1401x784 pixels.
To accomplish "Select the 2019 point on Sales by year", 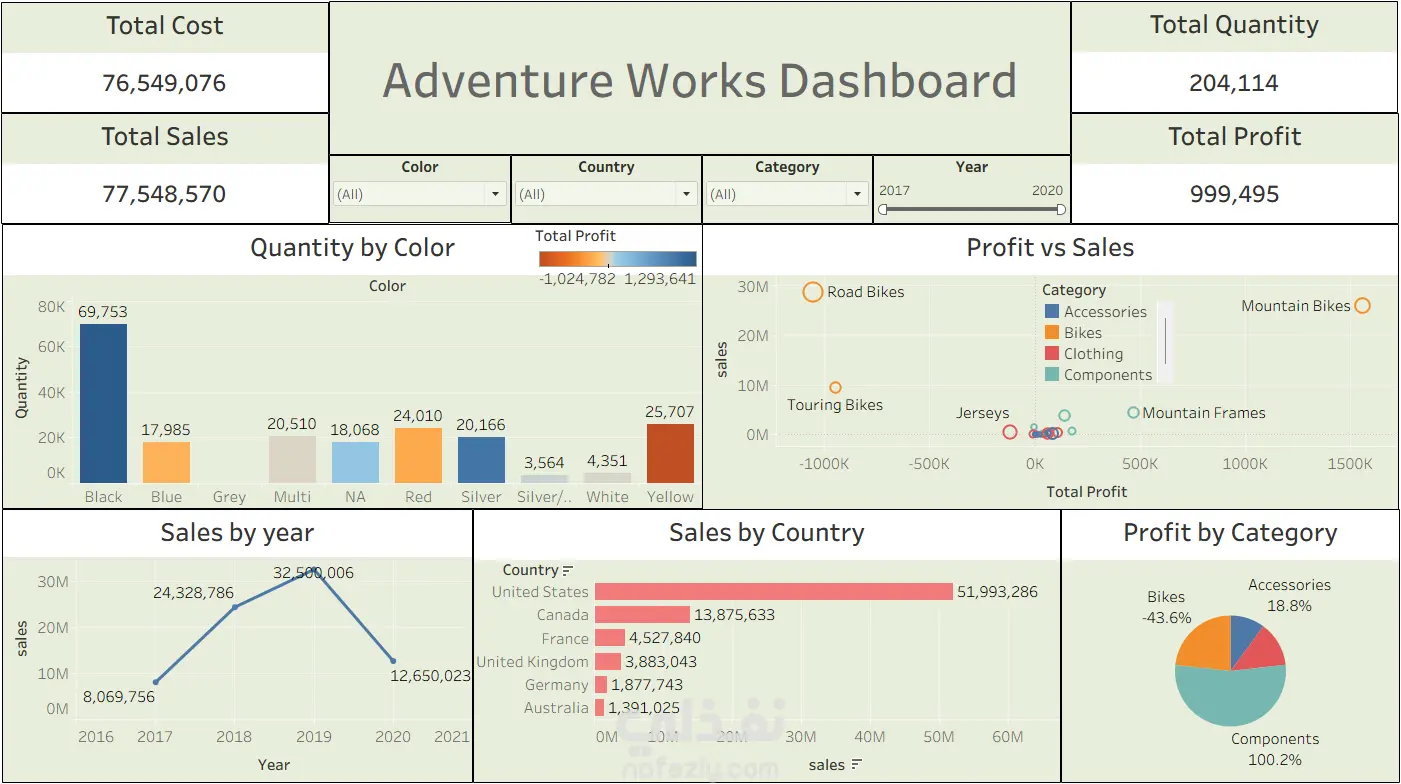I will pos(314,571).
